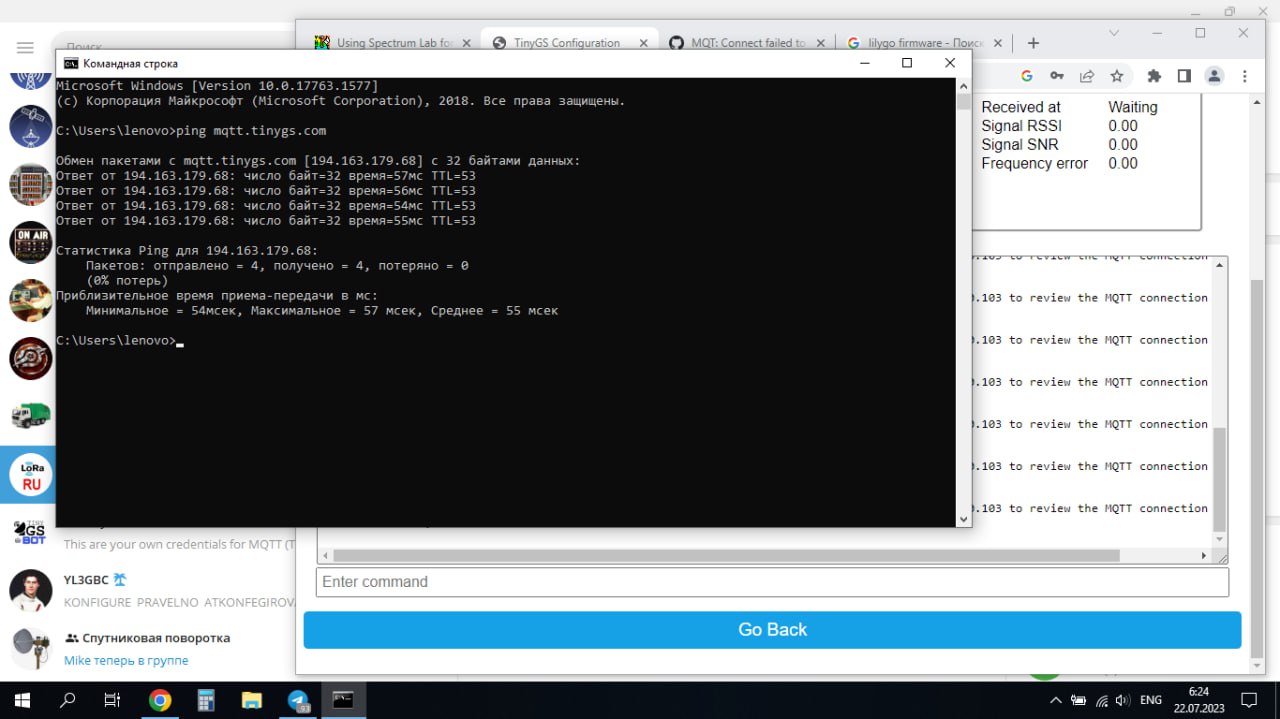
Task: Open the Chrome extensions puzzle icon
Action: coord(1154,76)
